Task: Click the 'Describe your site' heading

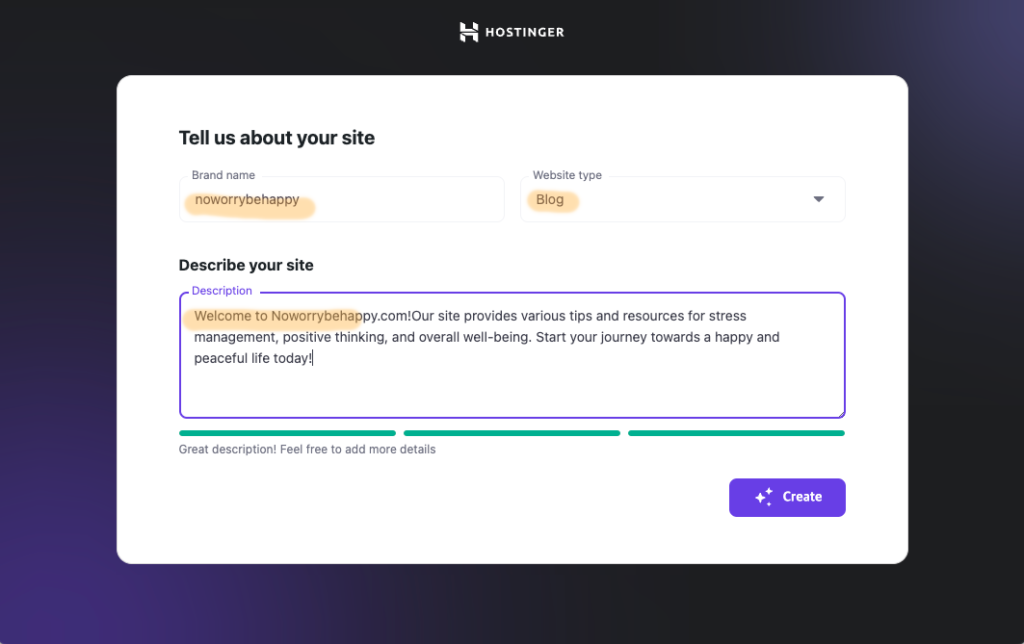Action: click(x=246, y=265)
